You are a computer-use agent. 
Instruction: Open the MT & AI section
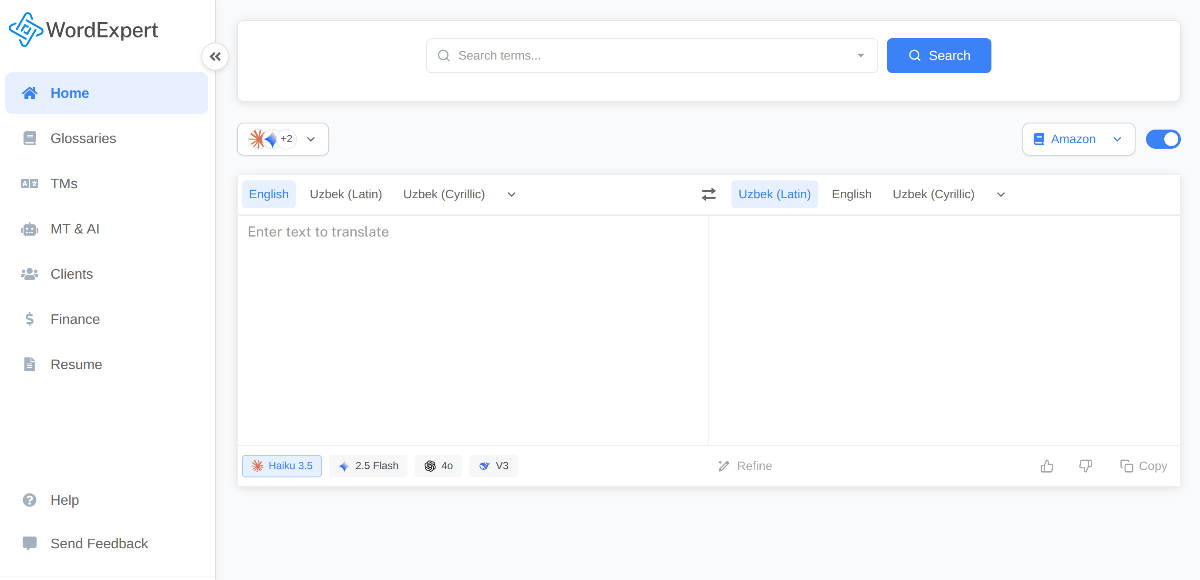click(x=76, y=228)
